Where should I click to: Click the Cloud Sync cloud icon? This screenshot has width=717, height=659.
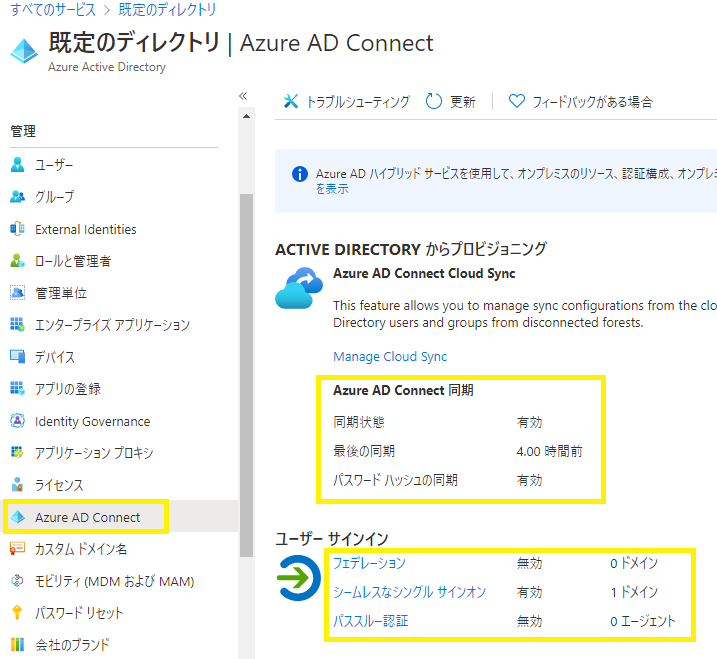point(299,288)
